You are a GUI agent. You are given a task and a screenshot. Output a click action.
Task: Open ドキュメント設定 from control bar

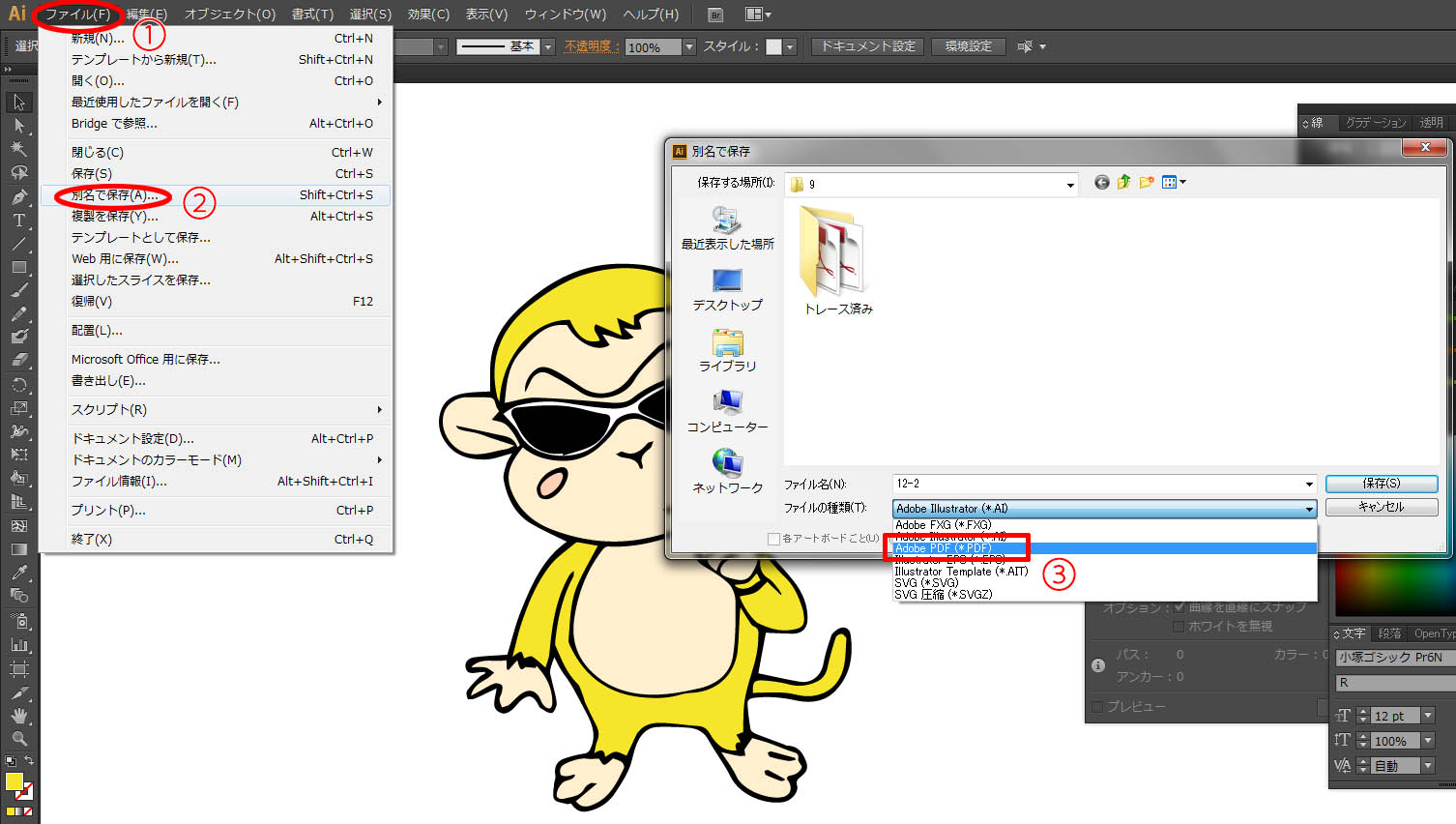coord(867,46)
